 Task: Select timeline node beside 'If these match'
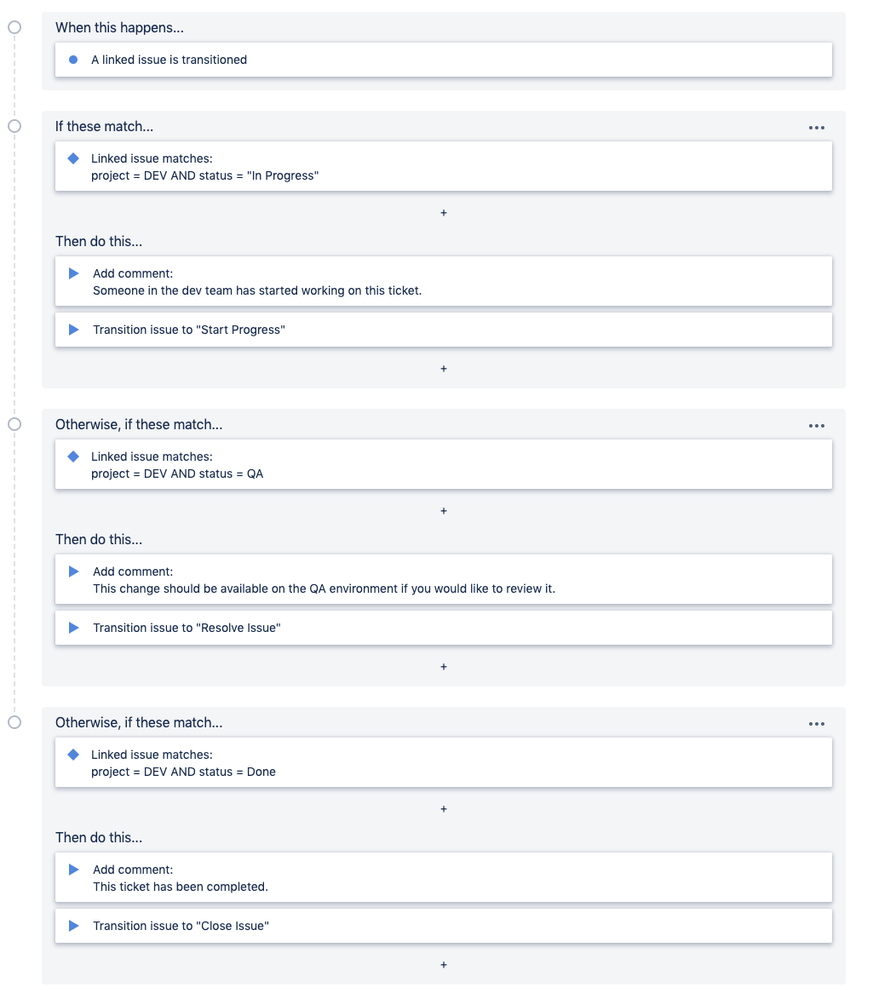point(14,126)
